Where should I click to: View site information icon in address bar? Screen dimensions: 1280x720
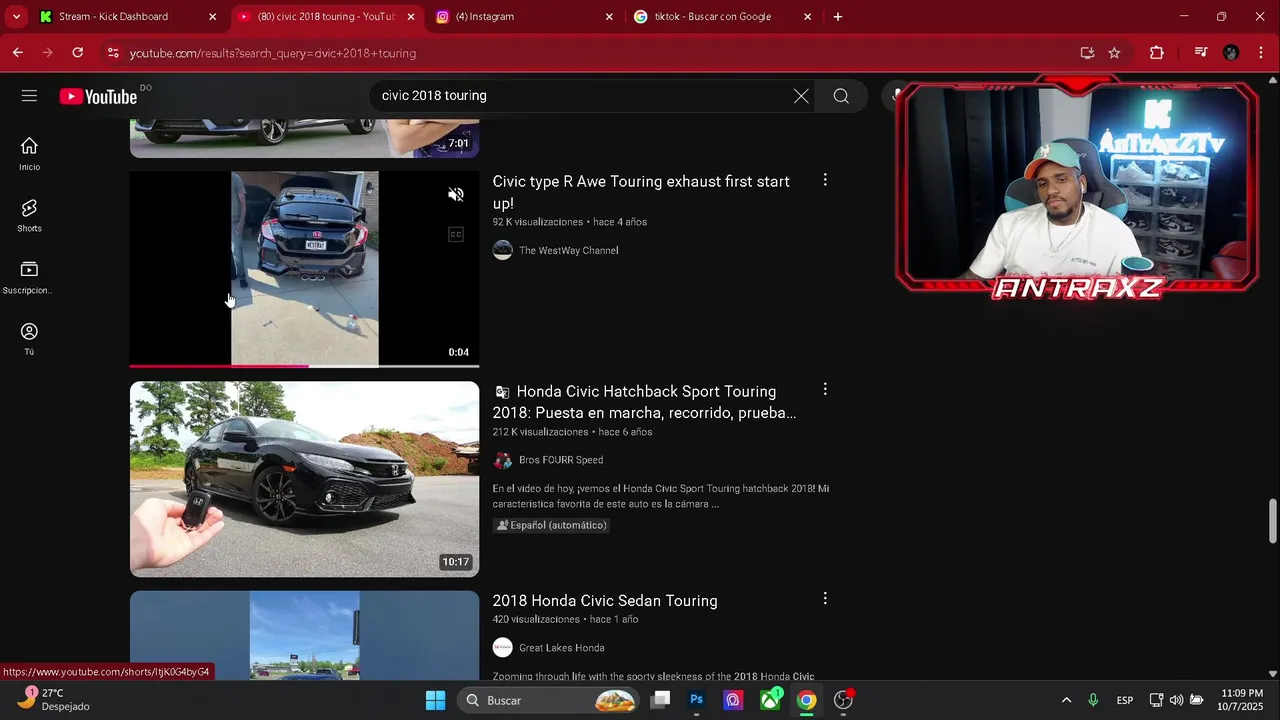coord(113,53)
